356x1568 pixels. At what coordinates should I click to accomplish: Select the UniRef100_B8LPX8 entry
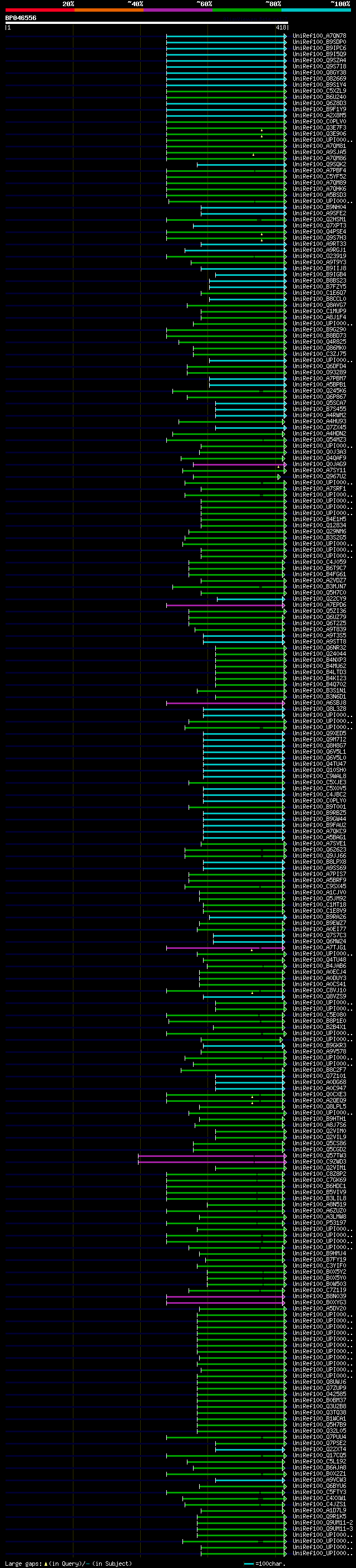pos(319,862)
